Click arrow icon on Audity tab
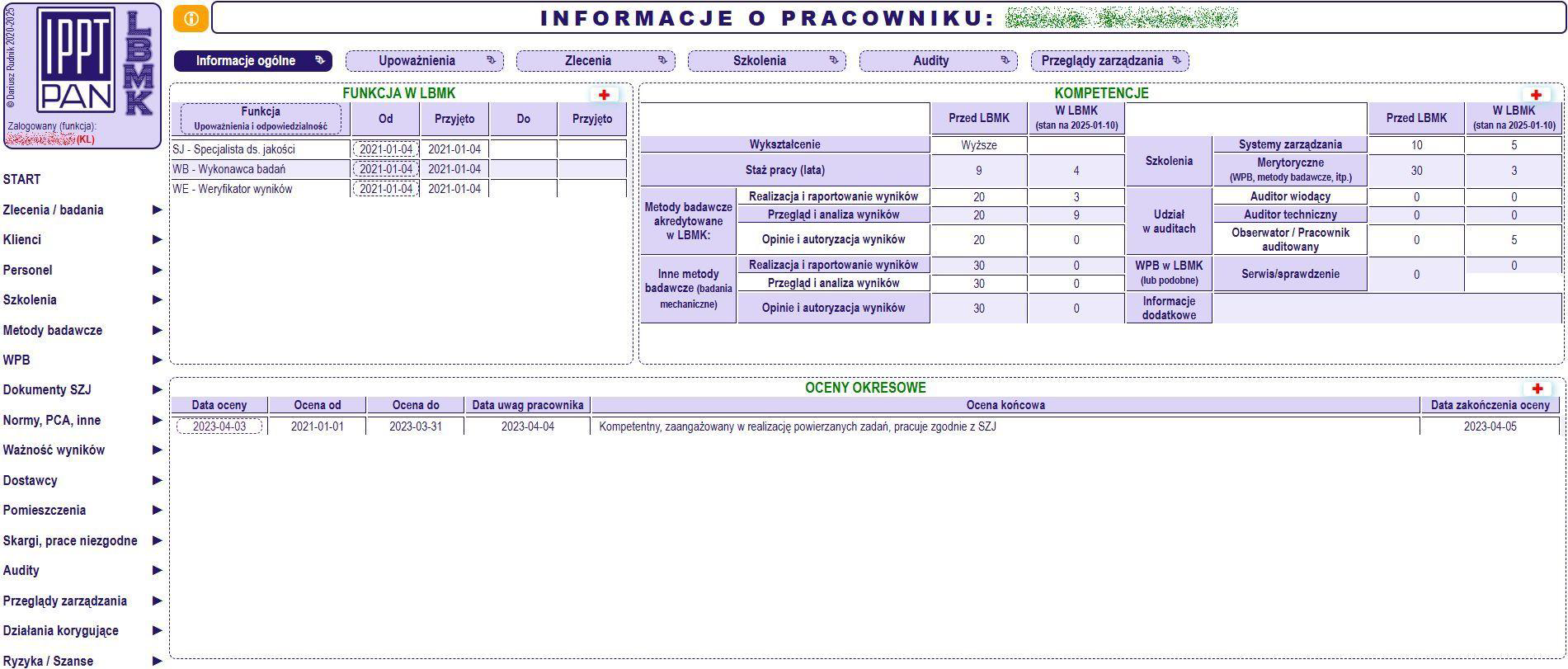Screen dimensions: 1568x669 pos(1005,60)
